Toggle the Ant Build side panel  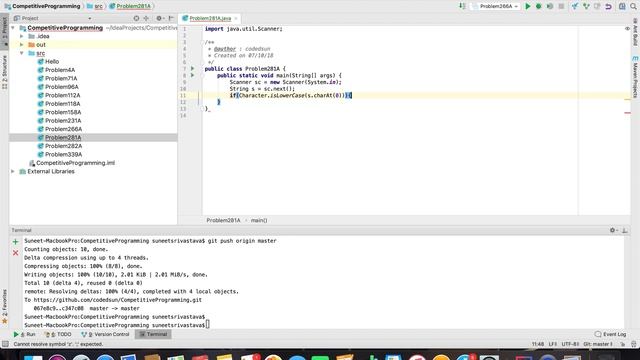coord(635,31)
